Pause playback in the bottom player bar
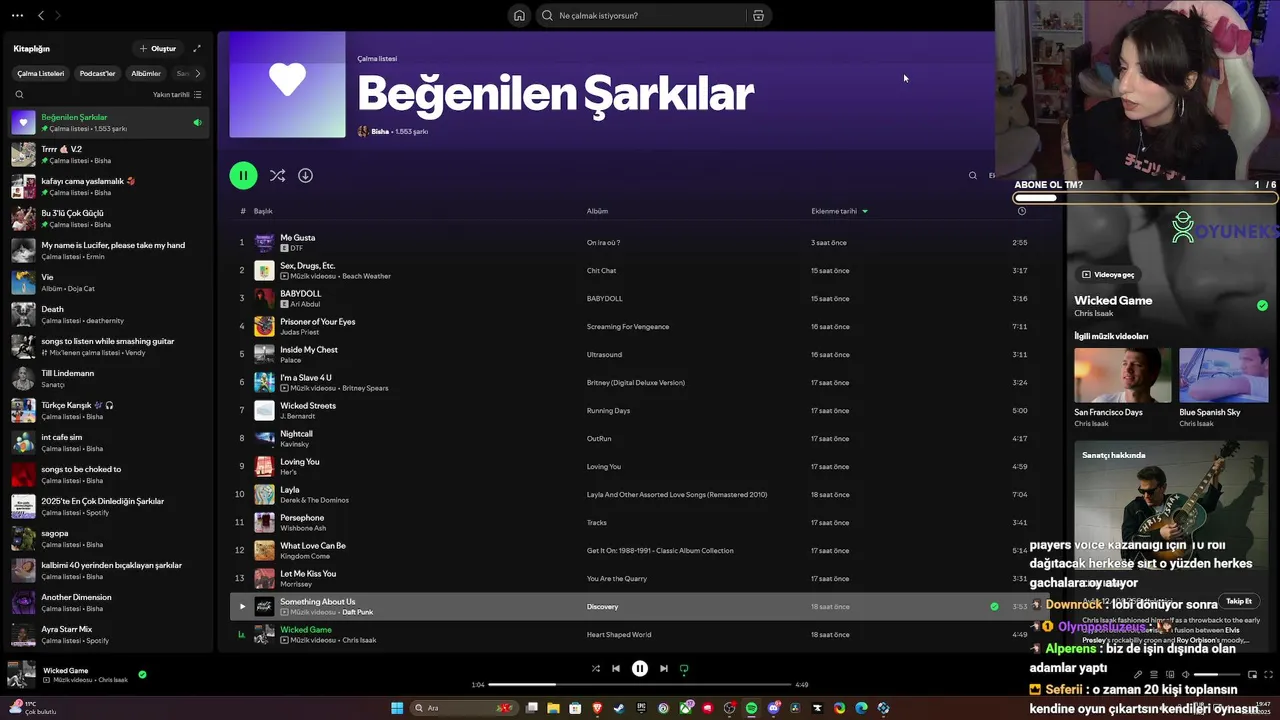 pos(640,668)
